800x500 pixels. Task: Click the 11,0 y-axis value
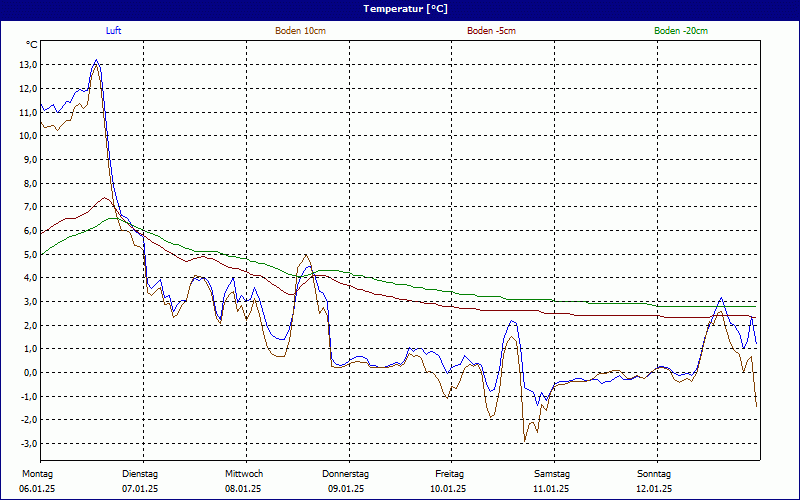point(29,112)
